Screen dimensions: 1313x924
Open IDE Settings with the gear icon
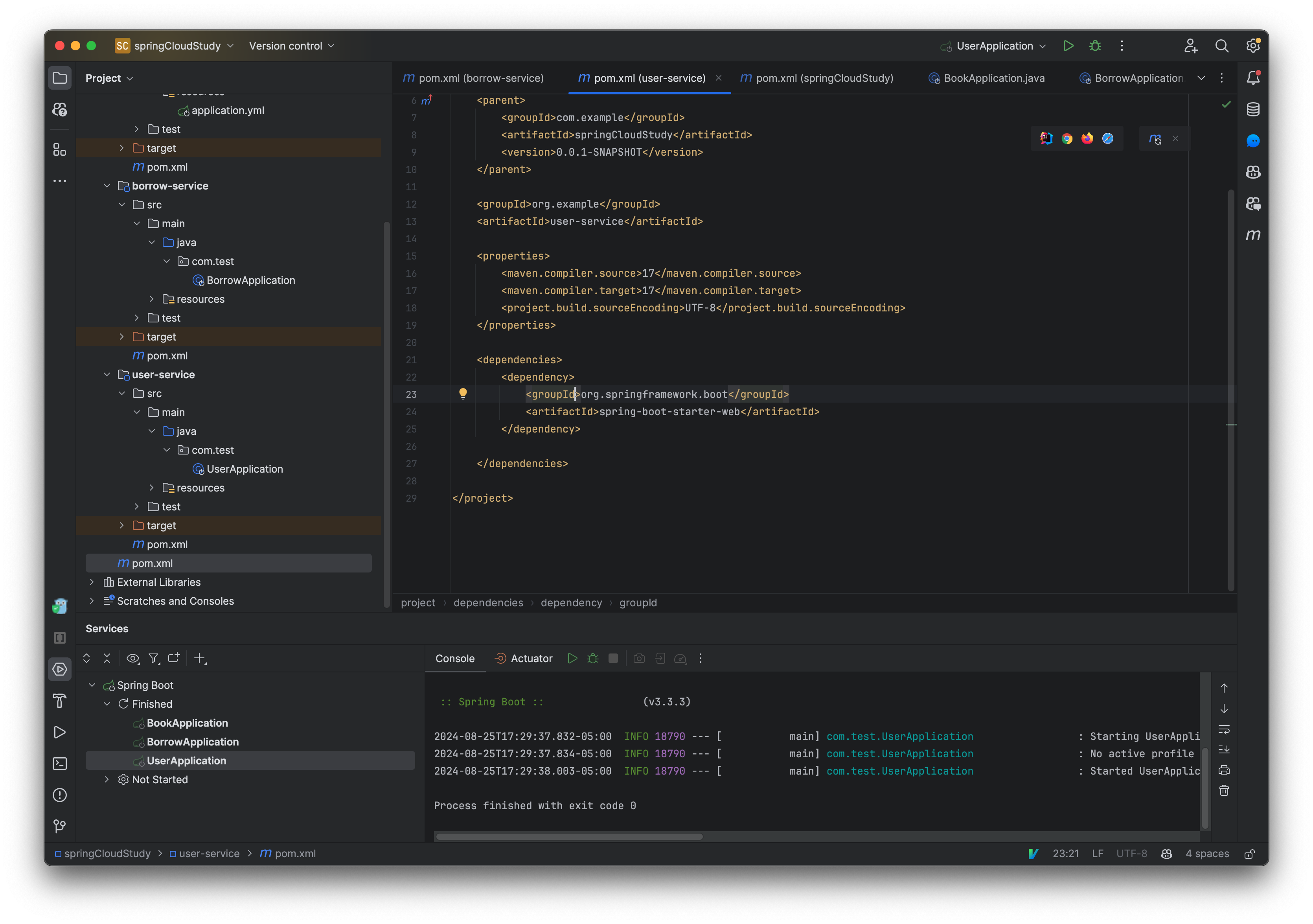click(1253, 46)
